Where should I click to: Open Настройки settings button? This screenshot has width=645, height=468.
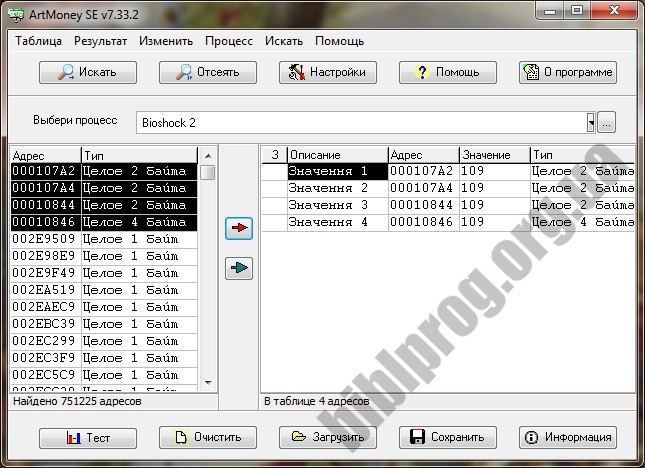328,72
